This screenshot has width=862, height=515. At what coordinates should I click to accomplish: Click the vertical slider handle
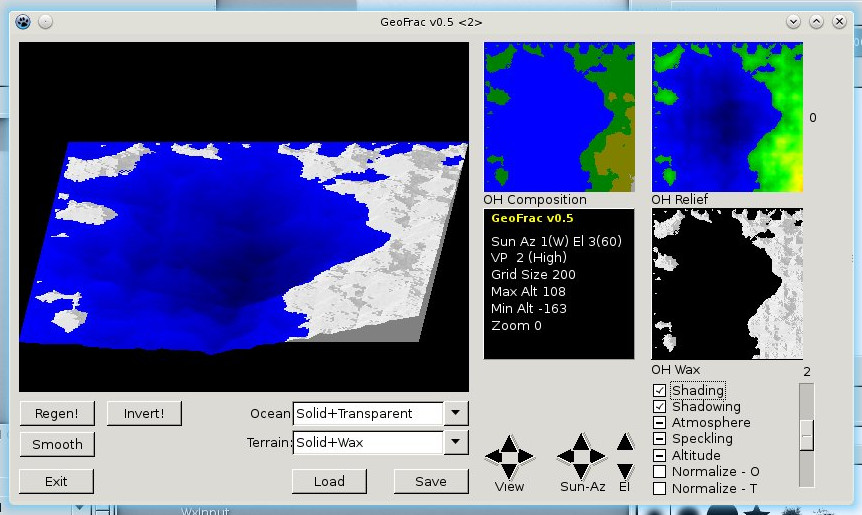pyautogui.click(x=806, y=434)
